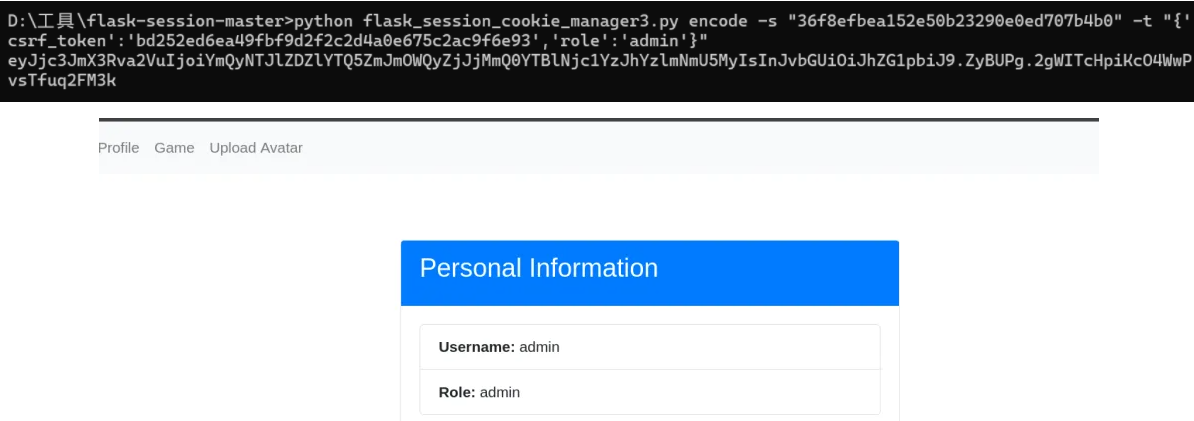Go to the Game page link

pos(174,148)
